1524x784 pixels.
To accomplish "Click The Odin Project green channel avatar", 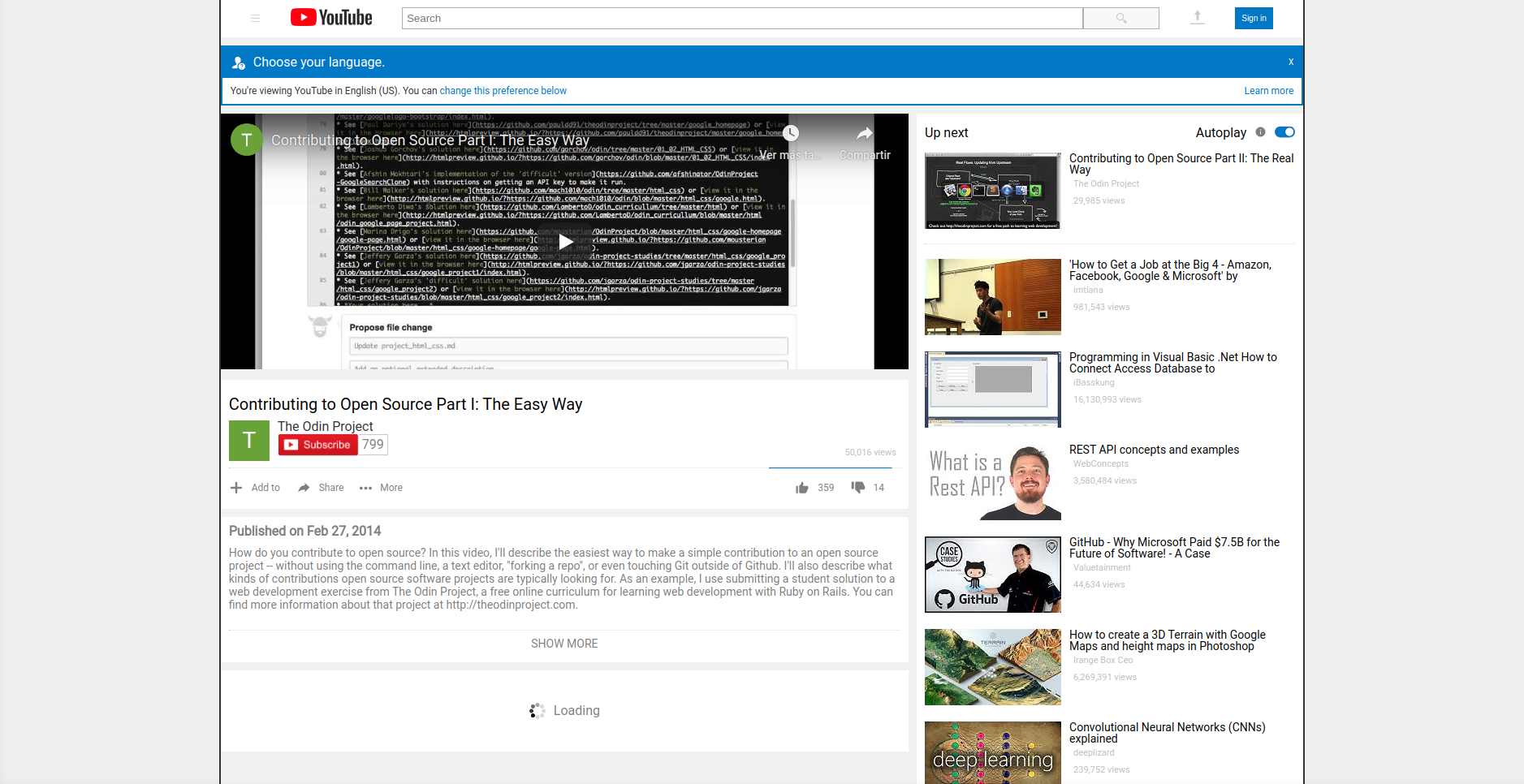I will 249,441.
